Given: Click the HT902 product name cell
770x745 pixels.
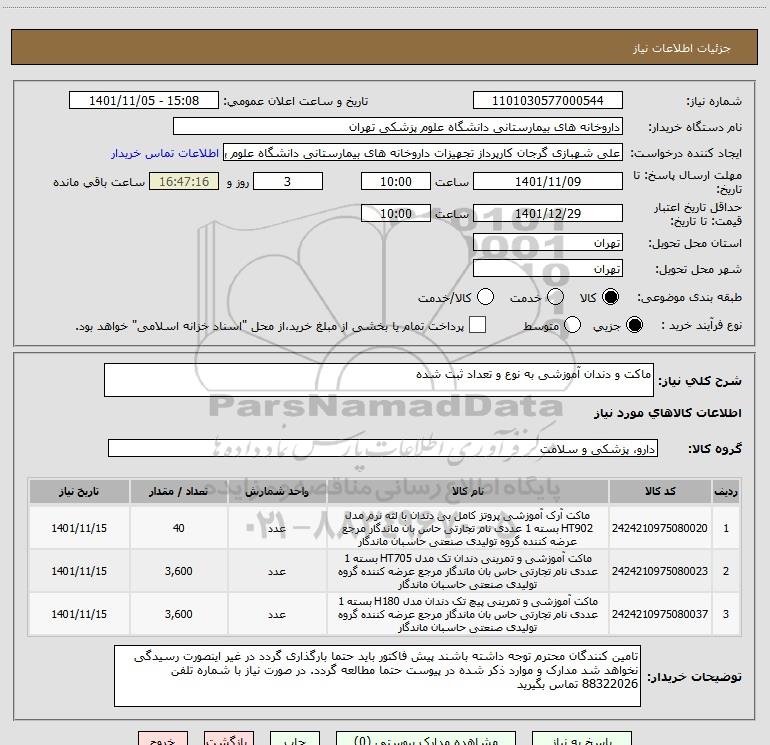Looking at the screenshot, I should [x=468, y=528].
